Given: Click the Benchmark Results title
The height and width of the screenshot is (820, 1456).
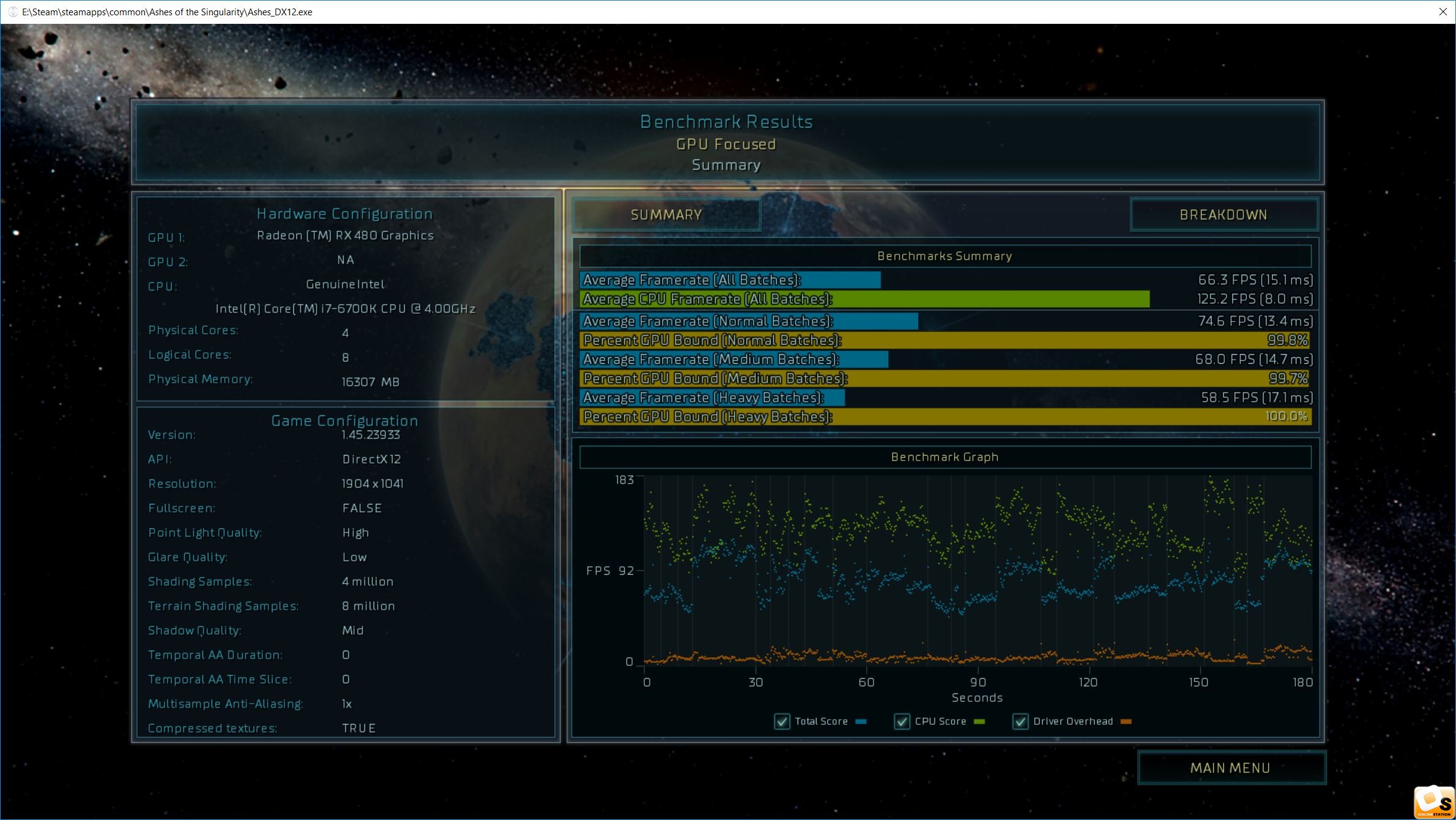Looking at the screenshot, I should coord(726,122).
